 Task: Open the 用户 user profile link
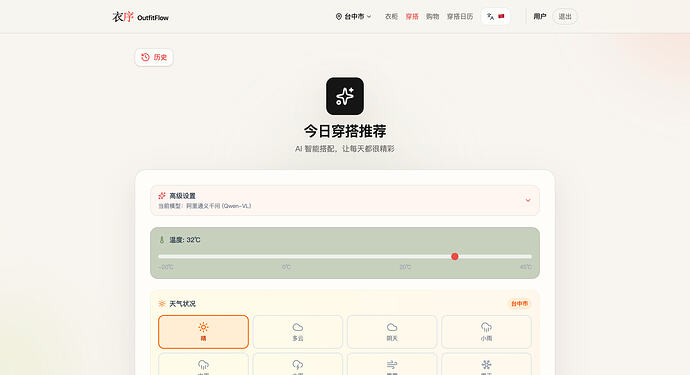(540, 17)
